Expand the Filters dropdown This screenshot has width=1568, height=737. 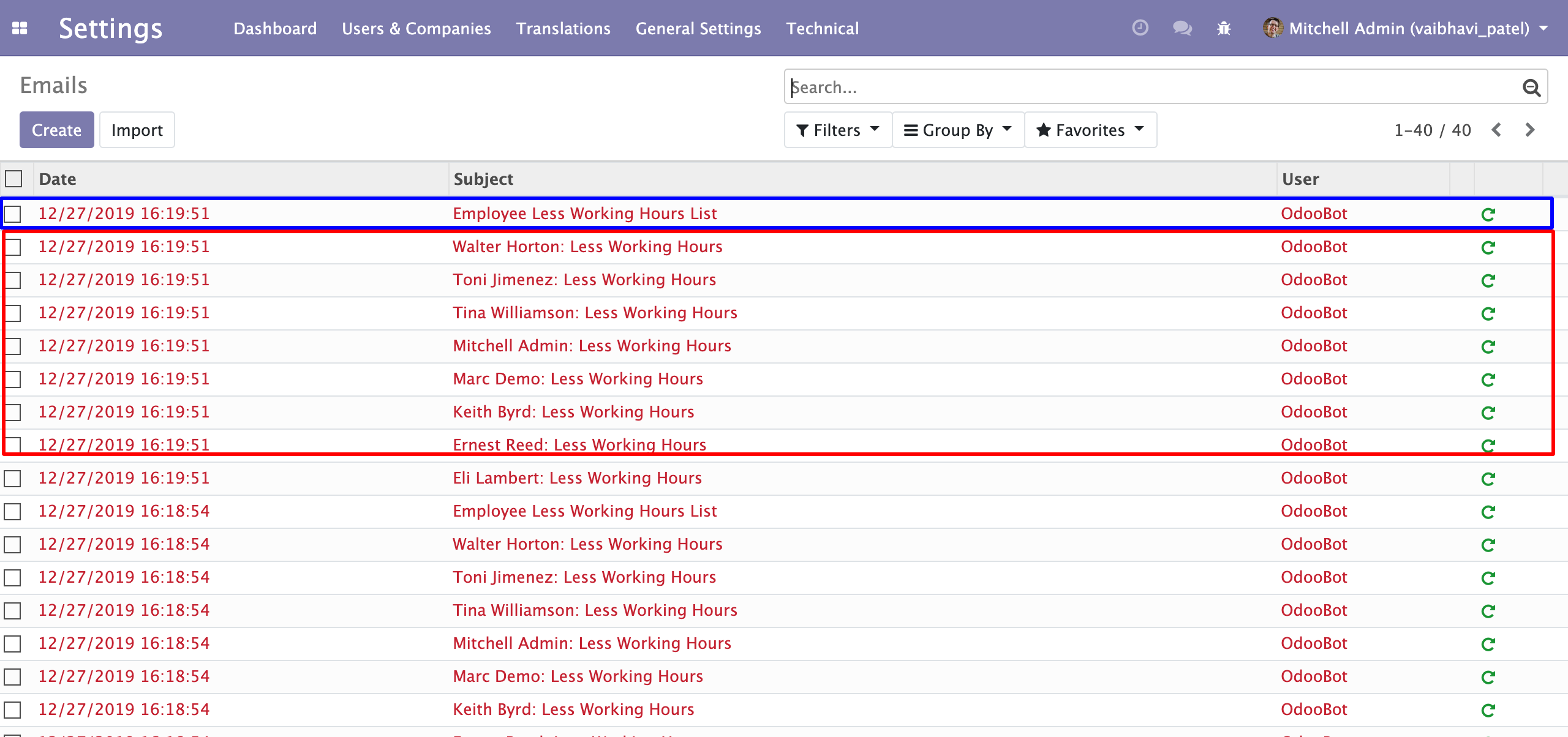(837, 130)
